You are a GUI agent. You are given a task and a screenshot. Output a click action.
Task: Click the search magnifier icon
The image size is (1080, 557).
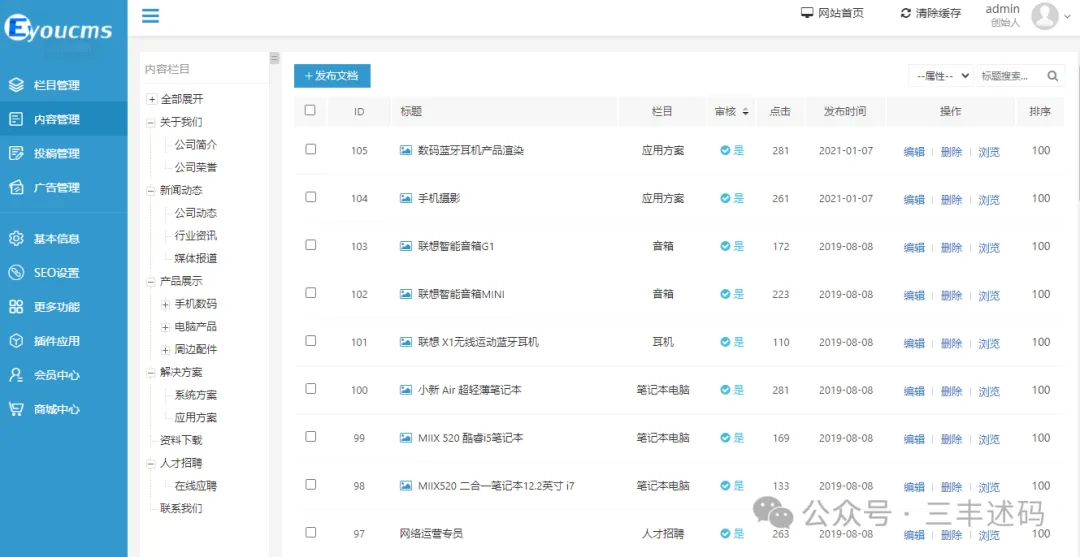point(1052,76)
